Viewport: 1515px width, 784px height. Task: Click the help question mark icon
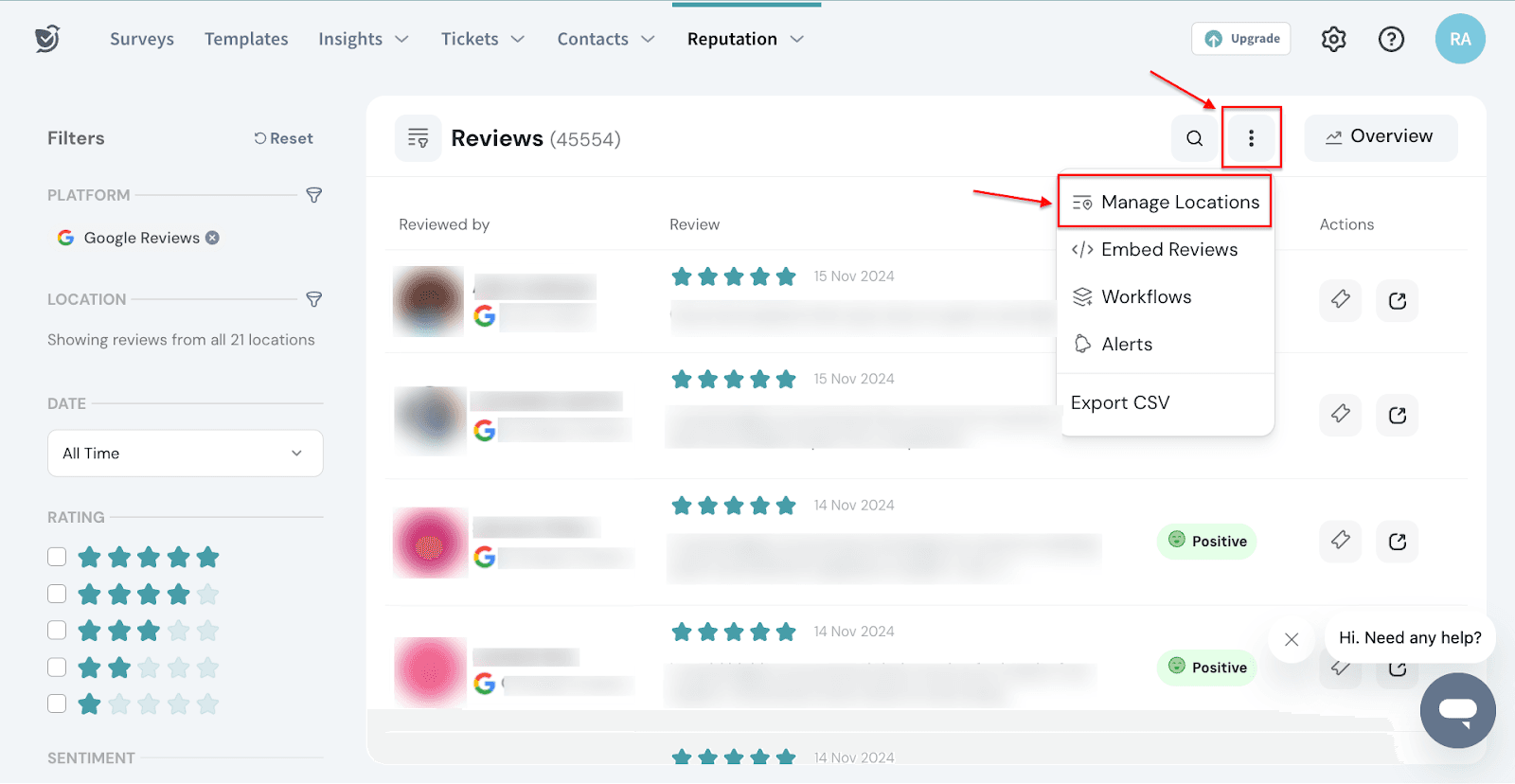click(x=1391, y=39)
